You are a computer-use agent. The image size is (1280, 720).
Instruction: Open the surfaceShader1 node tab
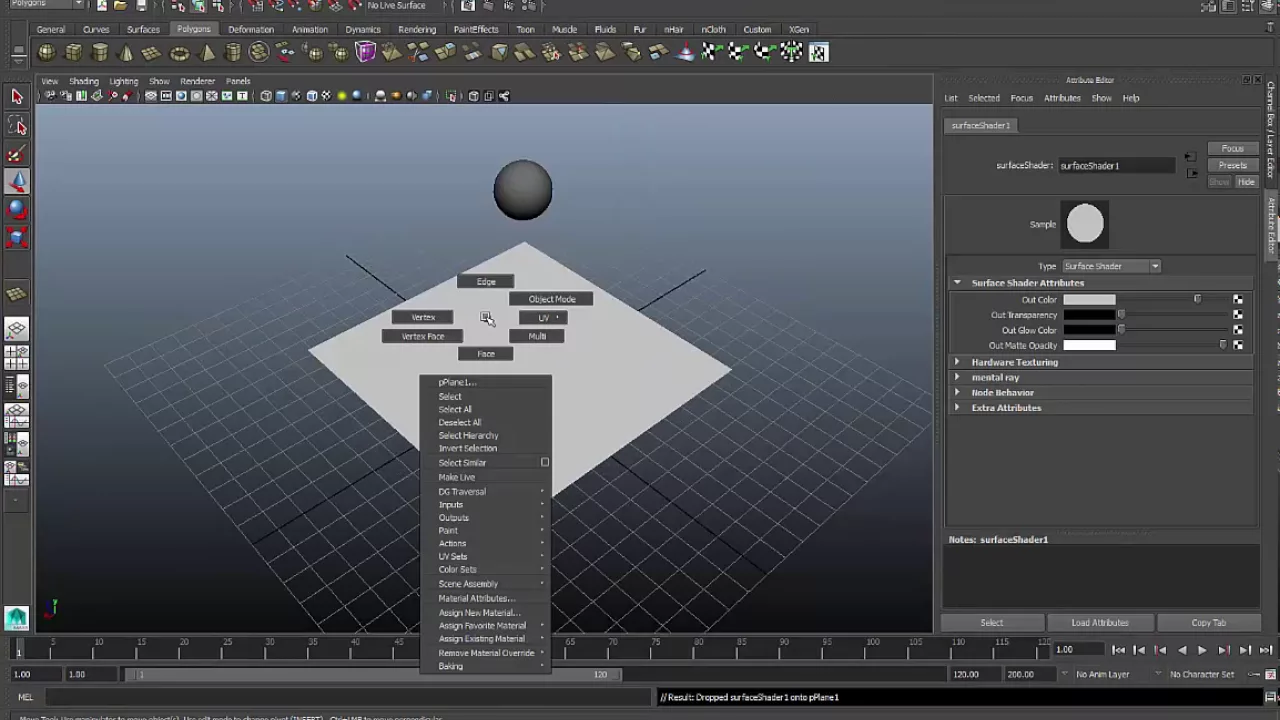click(981, 126)
